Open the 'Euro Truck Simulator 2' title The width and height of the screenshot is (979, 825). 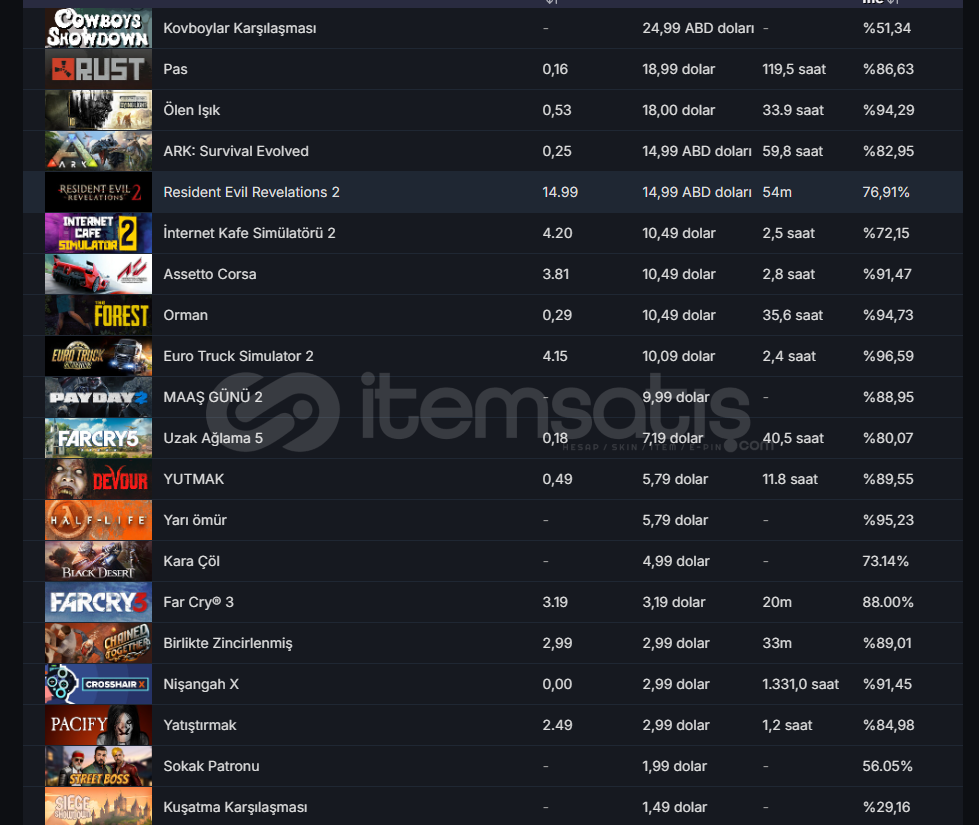click(239, 356)
